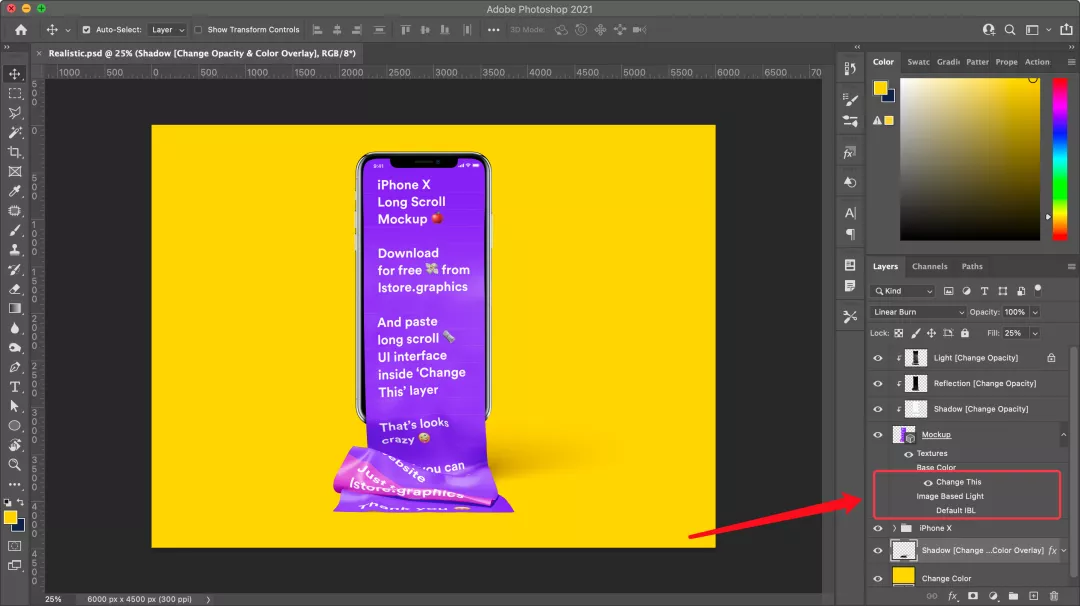Select the Crop tool

coord(15,152)
